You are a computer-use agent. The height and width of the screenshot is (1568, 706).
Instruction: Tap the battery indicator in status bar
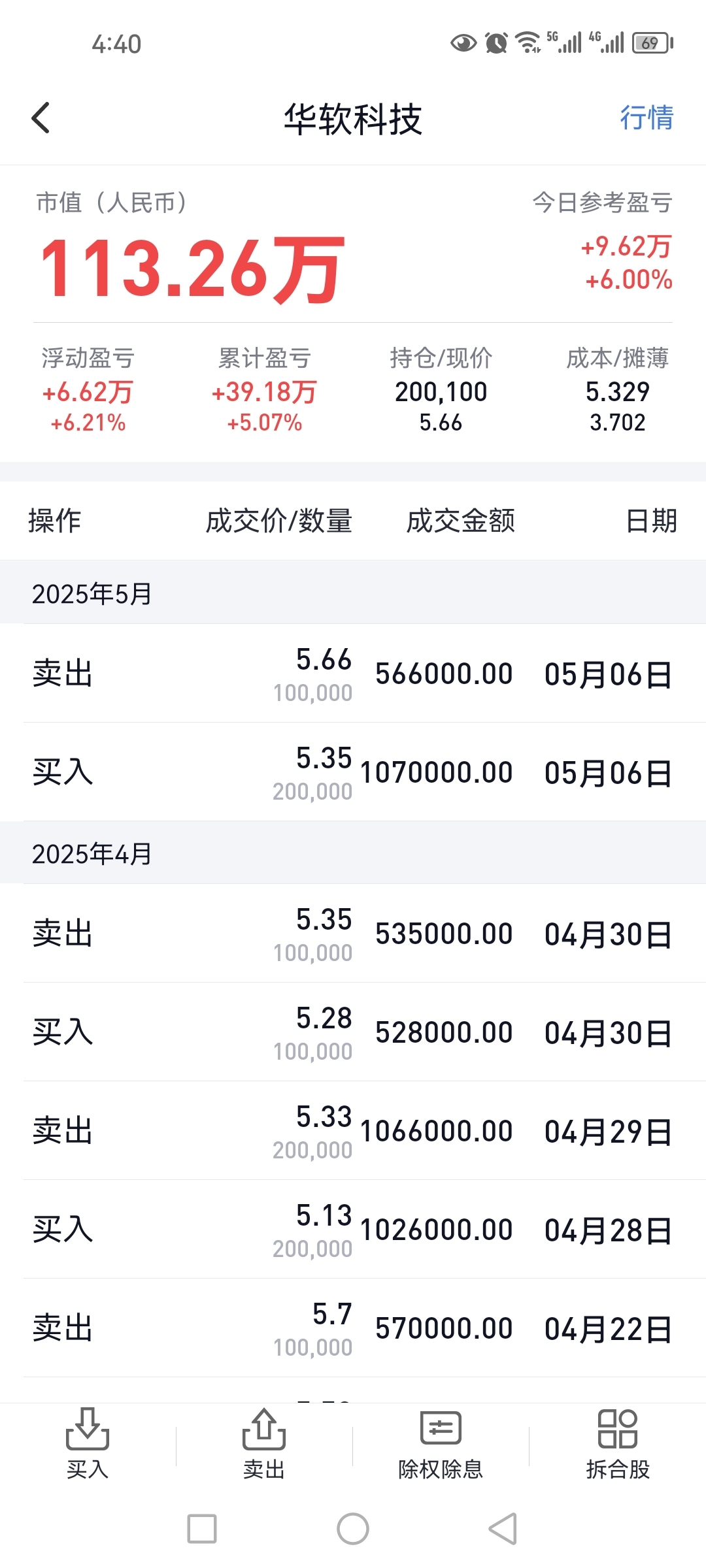pos(652,43)
